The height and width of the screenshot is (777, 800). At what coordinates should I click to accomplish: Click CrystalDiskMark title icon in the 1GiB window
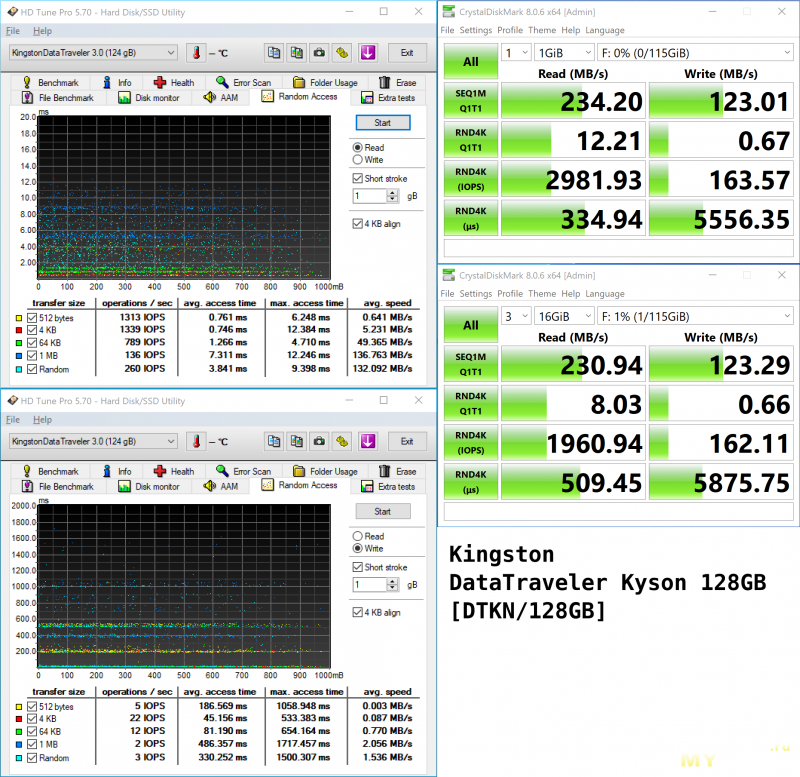pos(448,11)
